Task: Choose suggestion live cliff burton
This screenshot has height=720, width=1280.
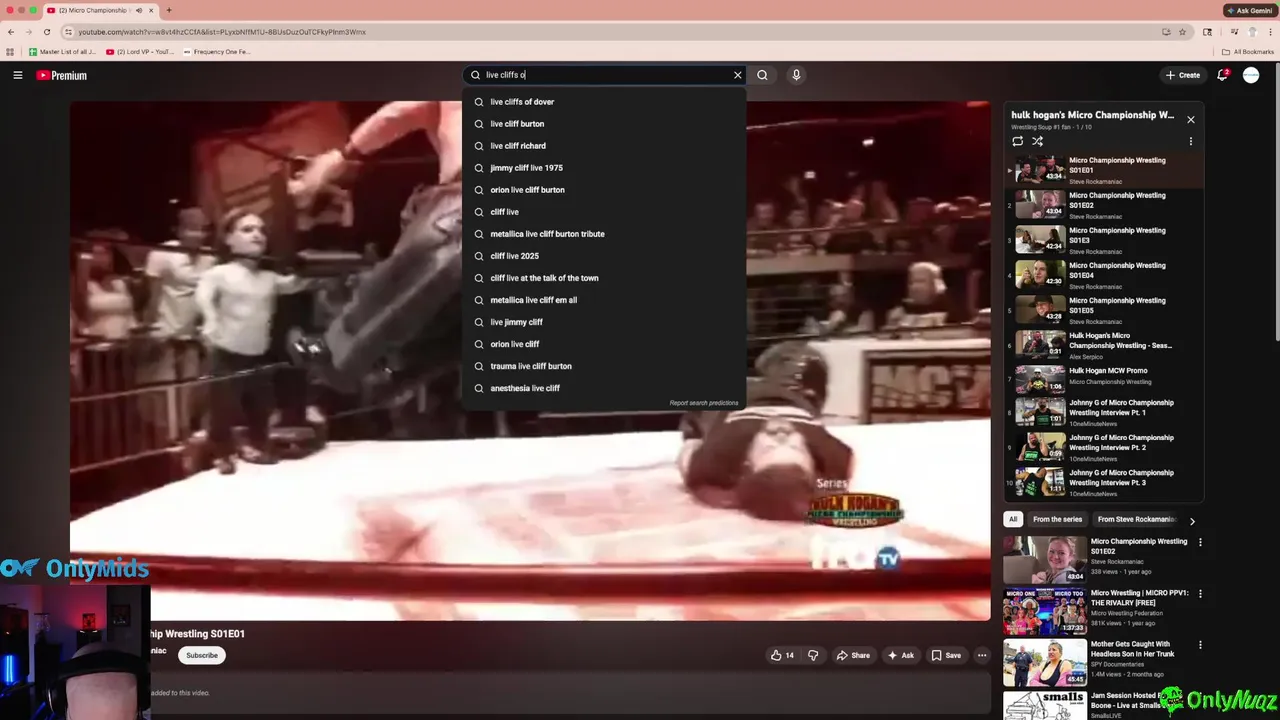Action: coord(604,124)
